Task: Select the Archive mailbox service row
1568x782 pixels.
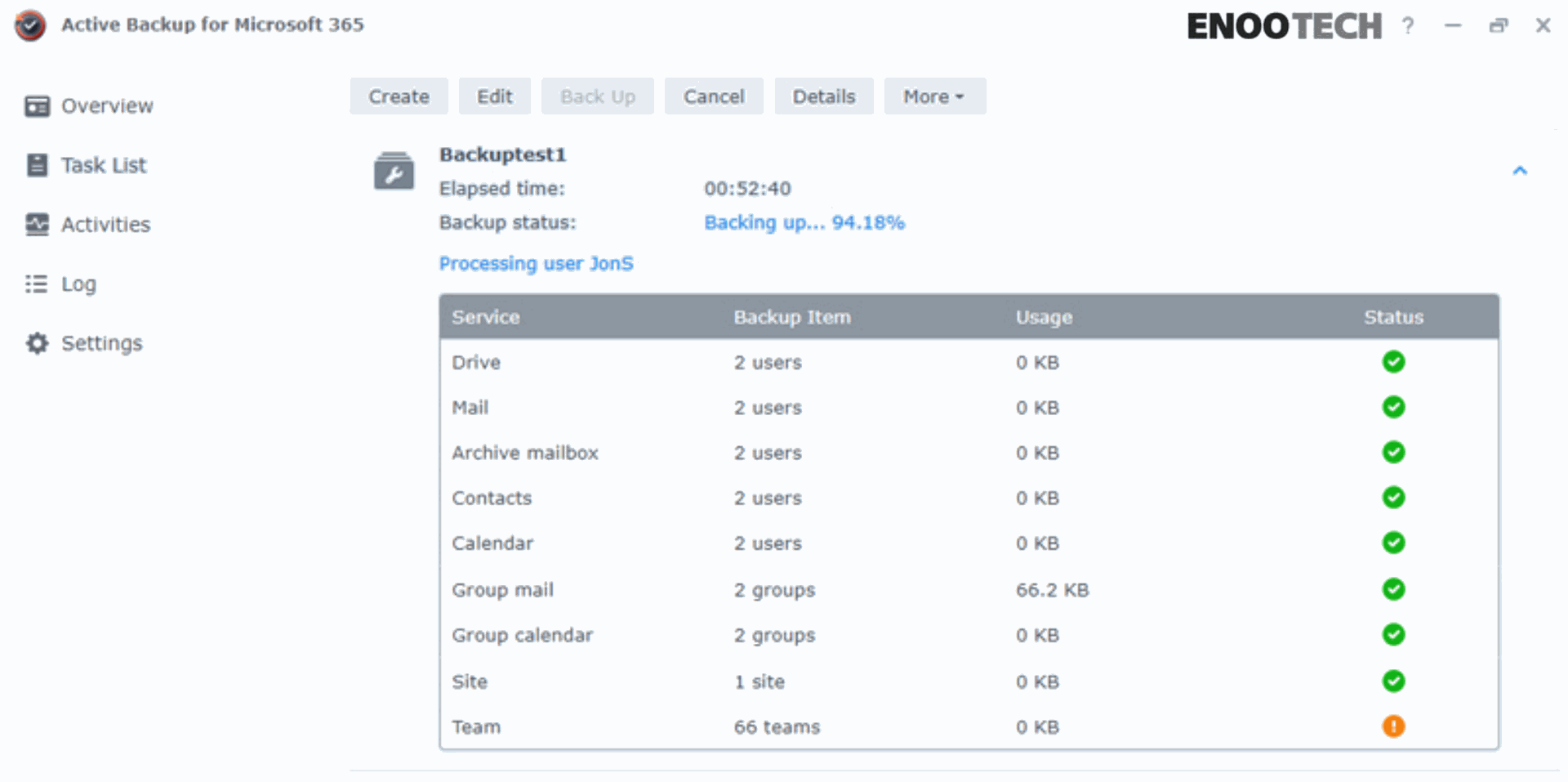Action: 969,453
